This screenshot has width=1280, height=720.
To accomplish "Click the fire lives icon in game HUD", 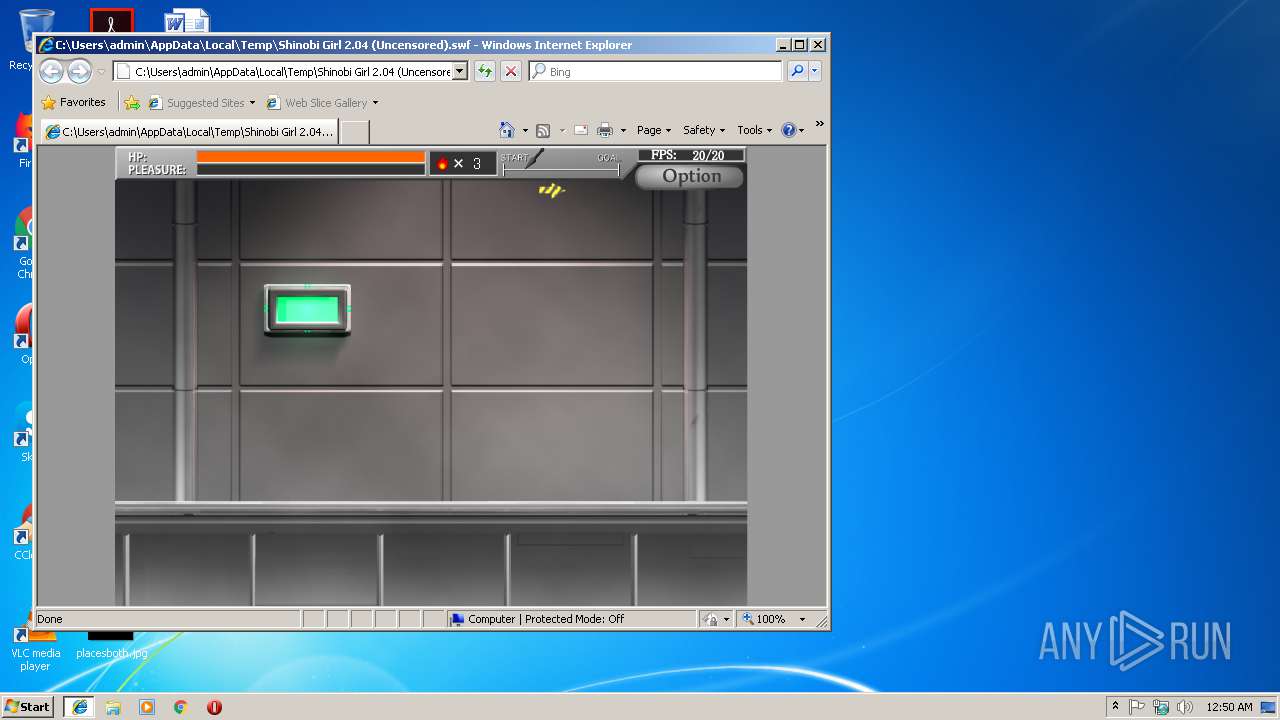I will 442,163.
